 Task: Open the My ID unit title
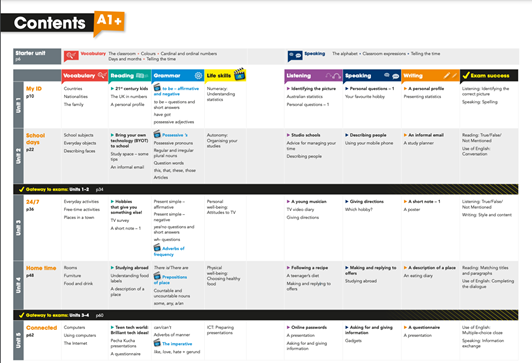[34, 89]
